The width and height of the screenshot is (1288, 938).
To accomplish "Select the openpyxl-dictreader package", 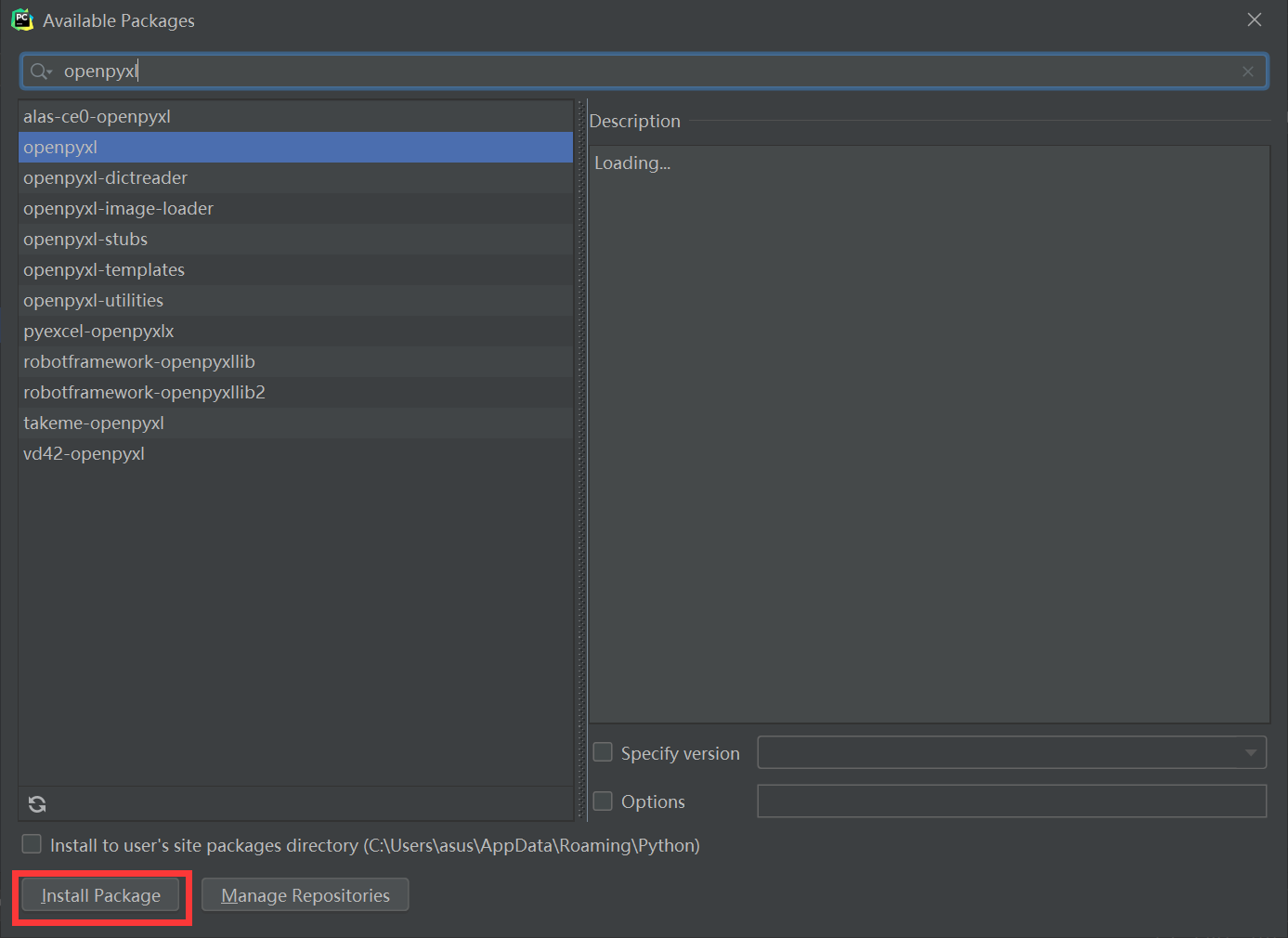I will coord(296,177).
